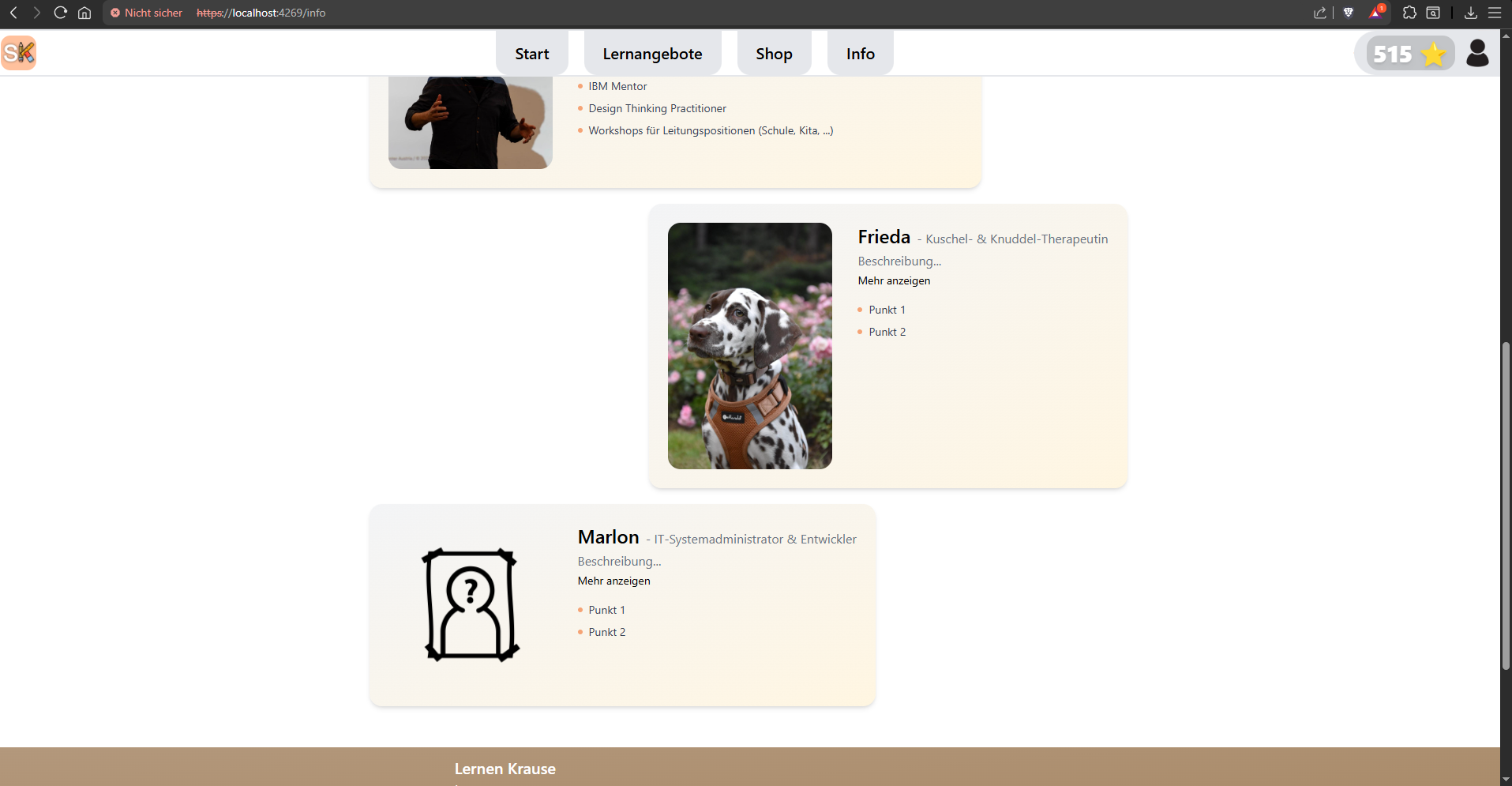Click the browser downloads icon
1512x786 pixels.
point(1471,13)
